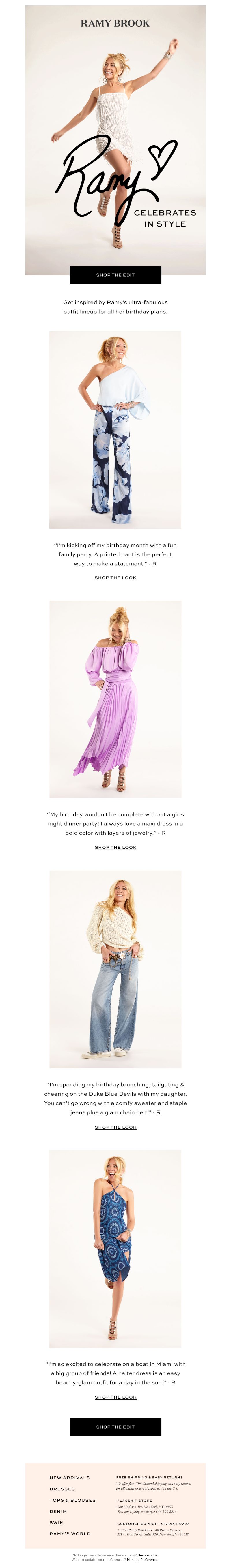The image size is (231, 1568).
Task: Click the Unsubscribe link
Action: click(x=148, y=1555)
